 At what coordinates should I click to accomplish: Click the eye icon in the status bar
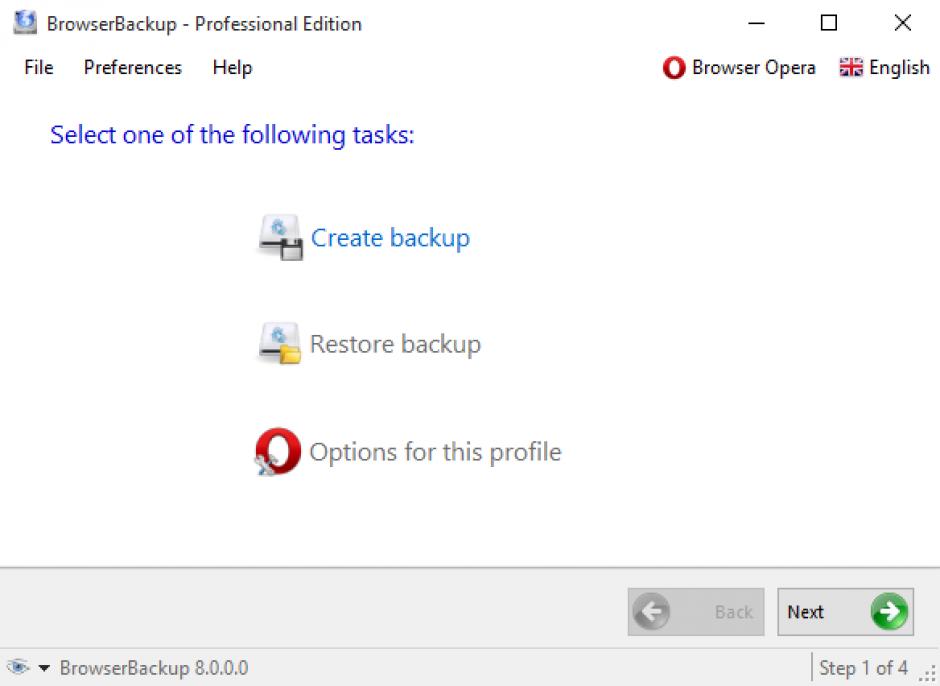18,667
